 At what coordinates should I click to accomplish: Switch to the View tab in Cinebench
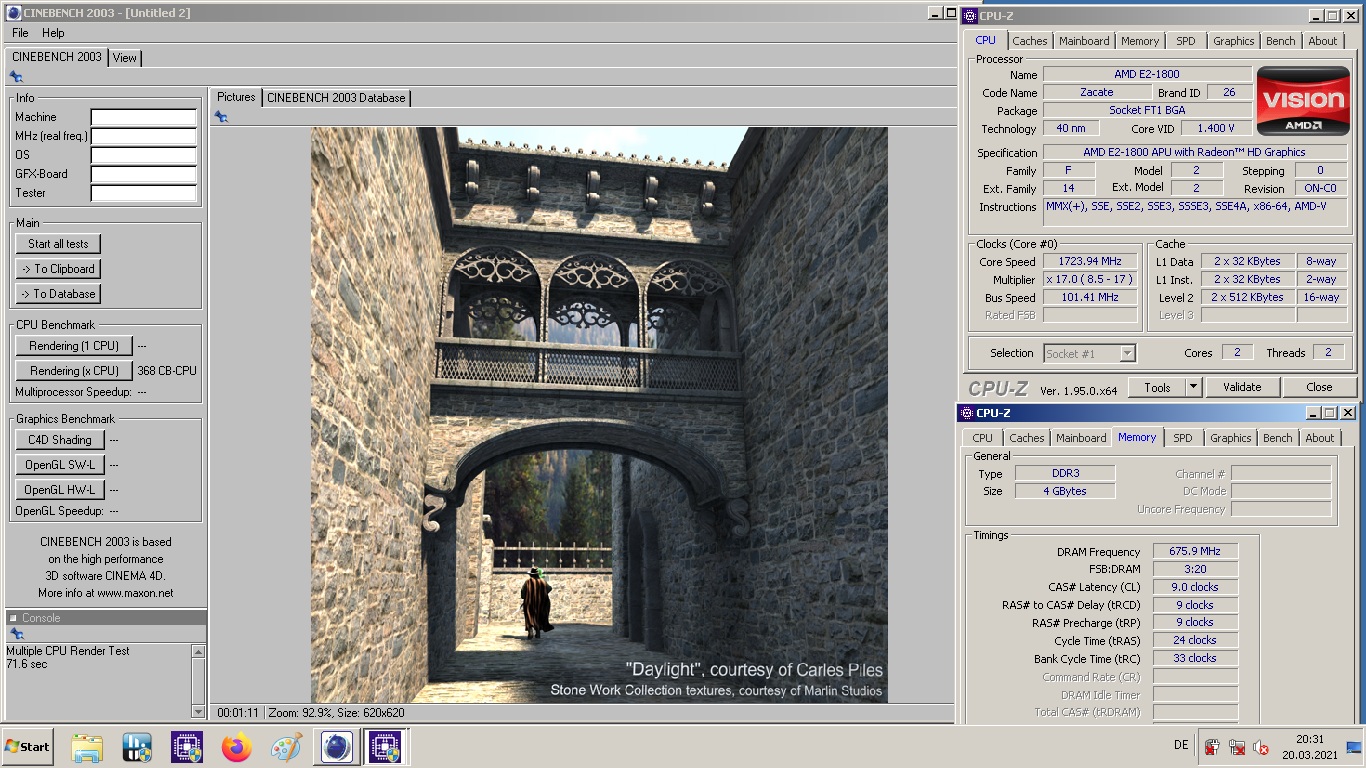125,58
